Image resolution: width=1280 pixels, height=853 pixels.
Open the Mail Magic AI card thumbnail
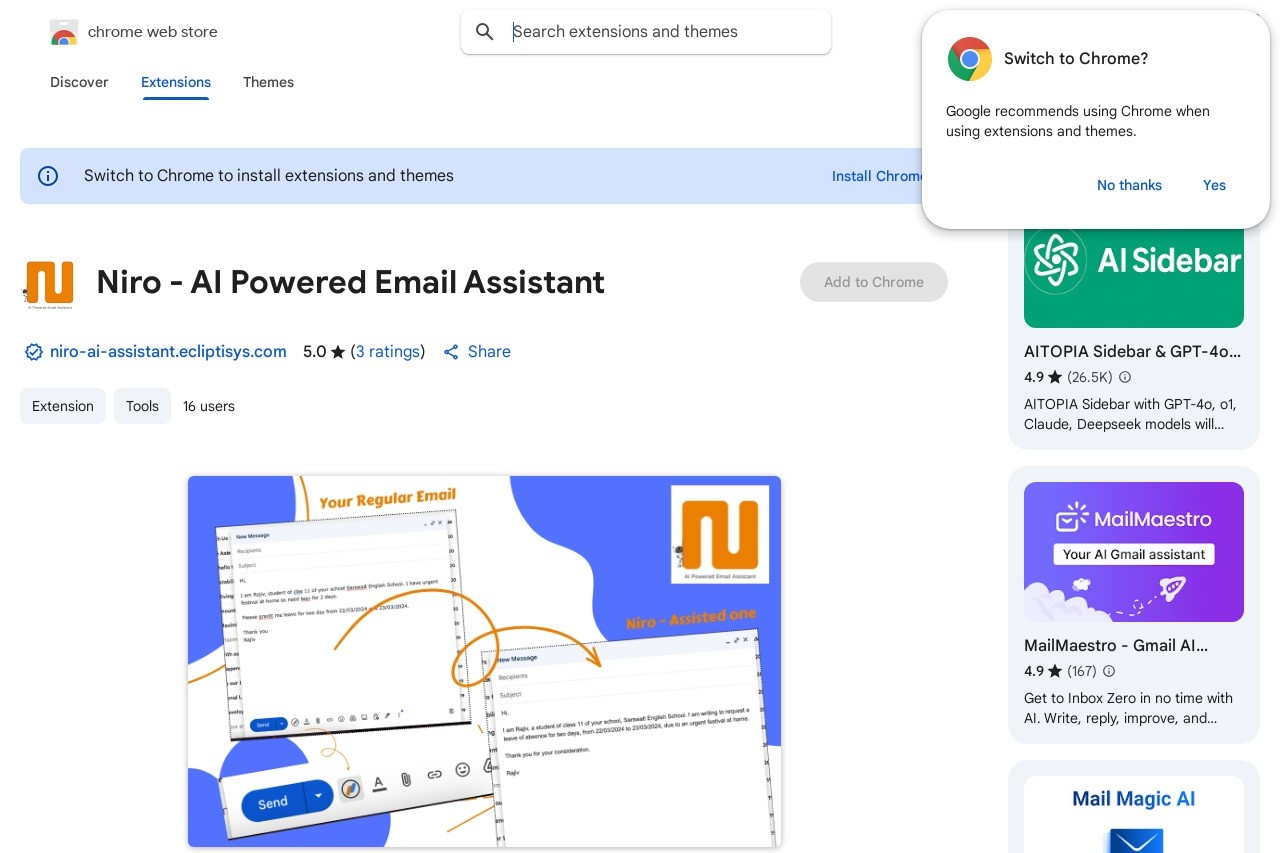click(1134, 815)
